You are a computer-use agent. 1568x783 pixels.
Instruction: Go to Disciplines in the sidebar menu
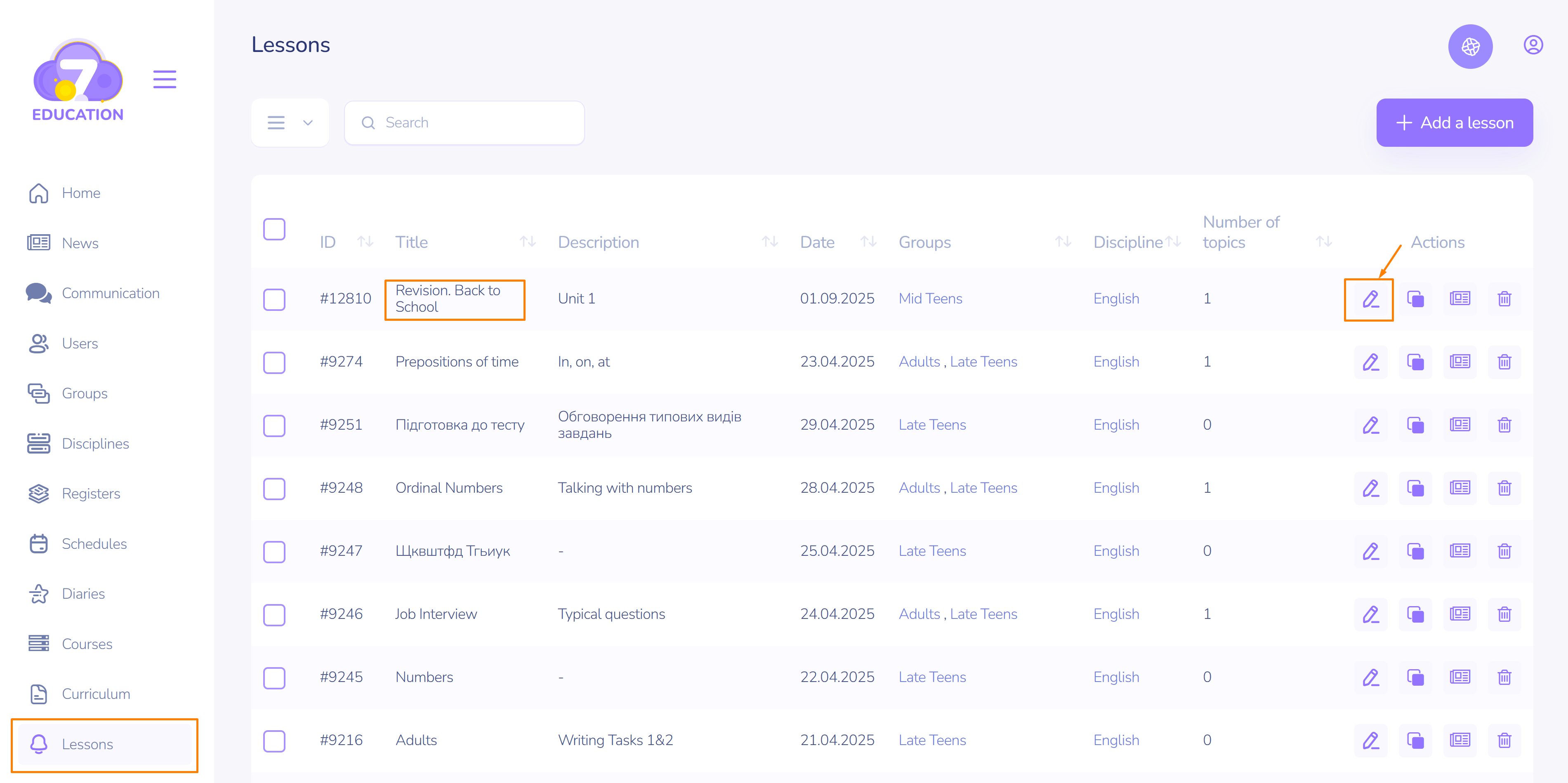pyautogui.click(x=95, y=444)
